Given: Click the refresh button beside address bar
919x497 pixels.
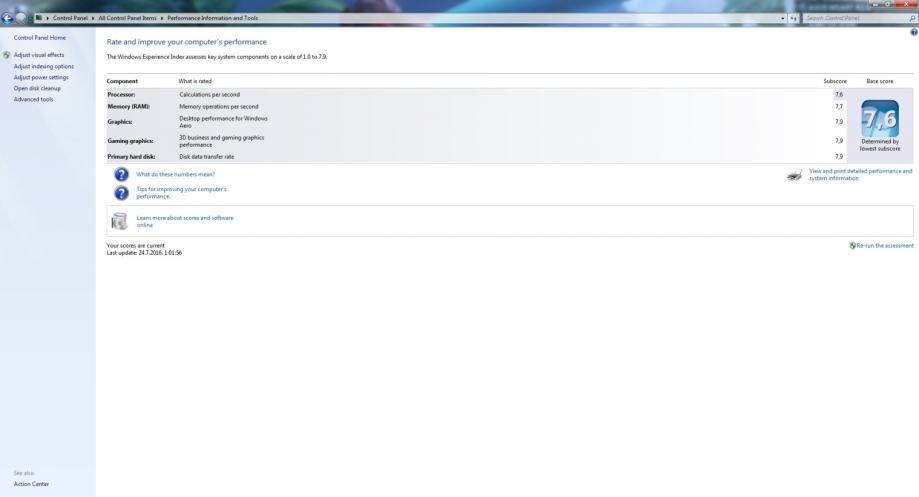Looking at the screenshot, I should click(x=793, y=18).
